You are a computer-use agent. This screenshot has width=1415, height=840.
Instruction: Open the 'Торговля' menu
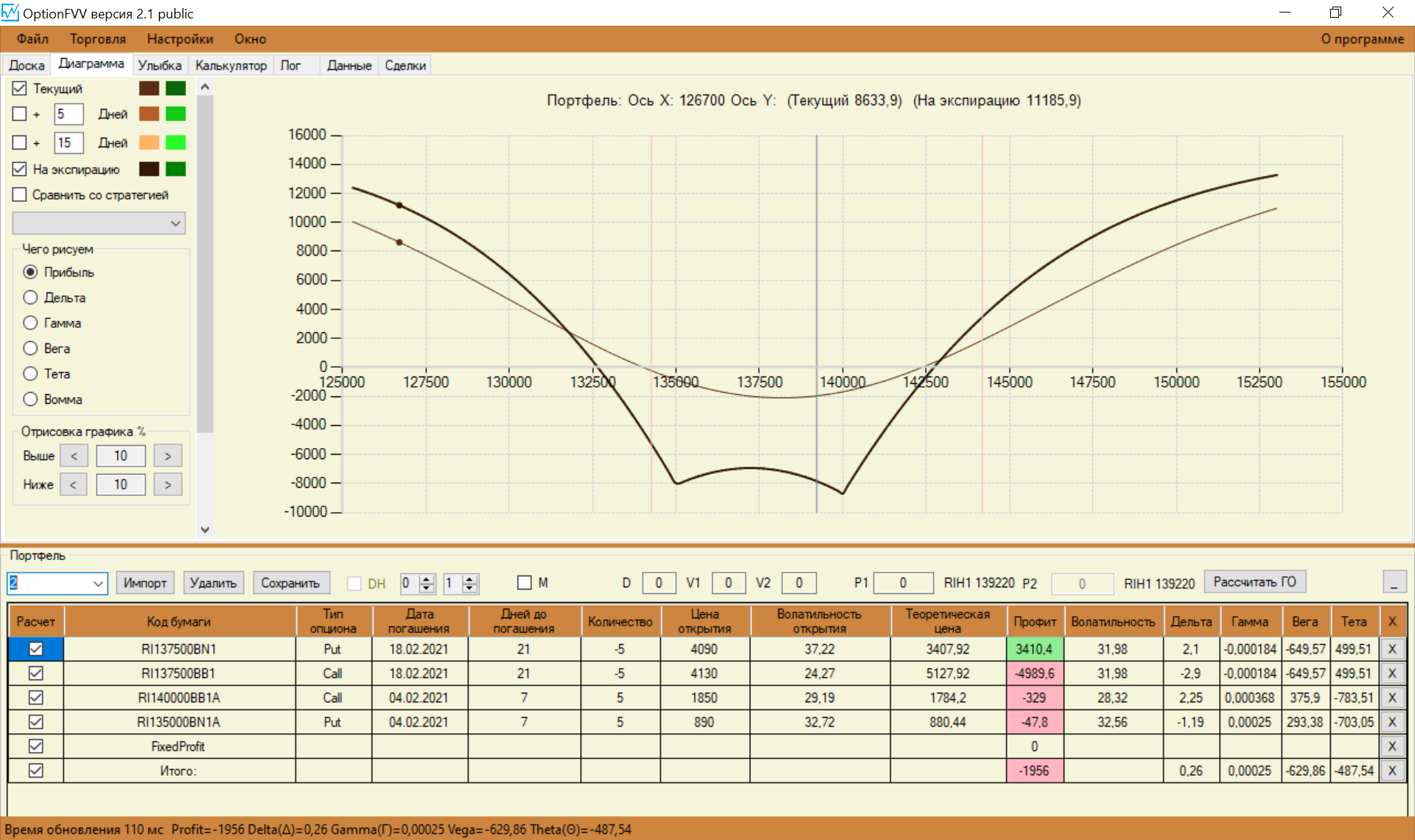click(97, 39)
